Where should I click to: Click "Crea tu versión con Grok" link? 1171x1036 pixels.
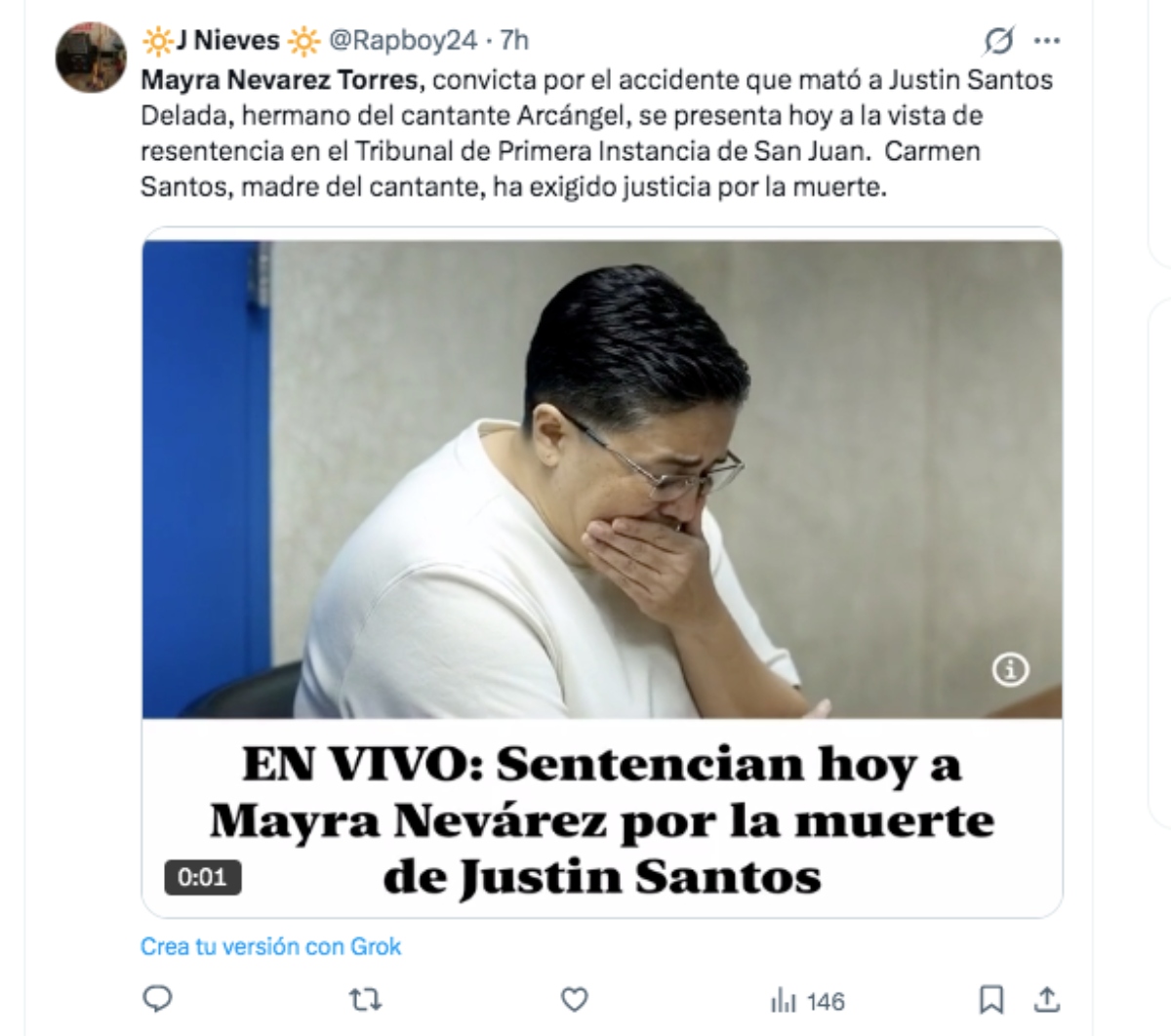(271, 946)
